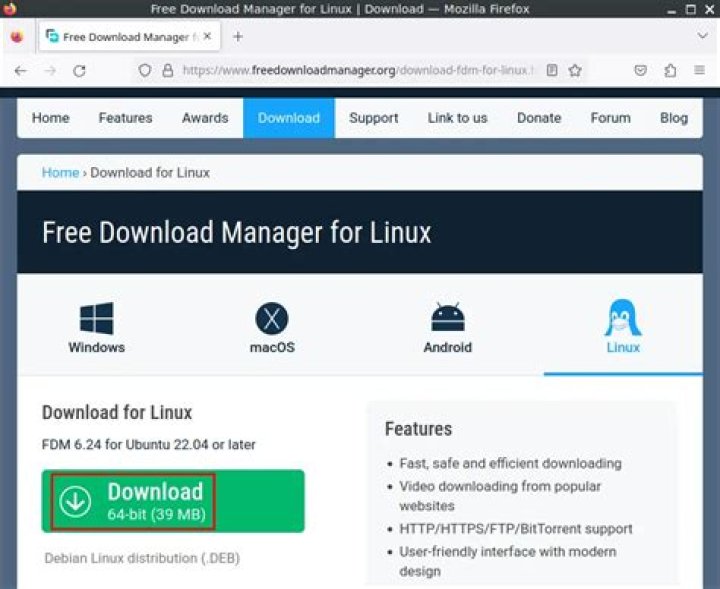Click the Firefox View icon in the tab bar
720x589 pixels.
(x=17, y=36)
